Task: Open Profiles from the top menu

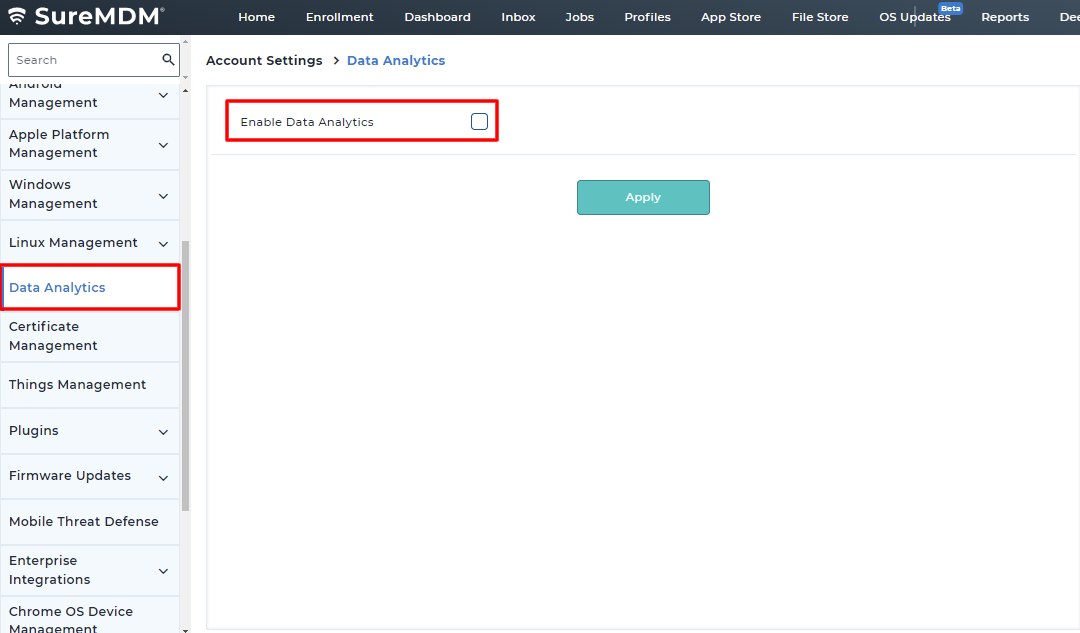Action: pyautogui.click(x=647, y=17)
